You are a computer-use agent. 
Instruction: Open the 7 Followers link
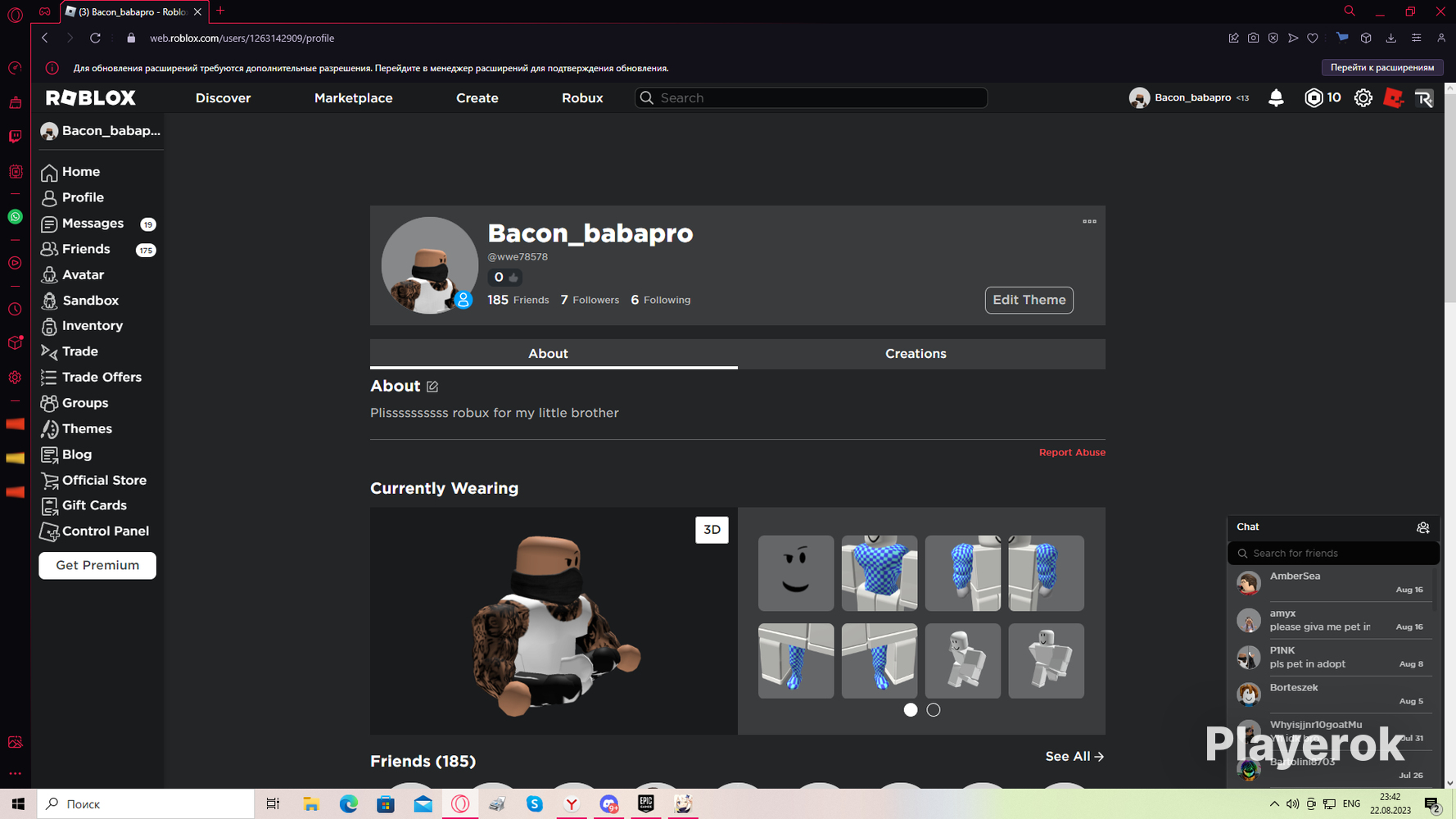pyautogui.click(x=590, y=300)
